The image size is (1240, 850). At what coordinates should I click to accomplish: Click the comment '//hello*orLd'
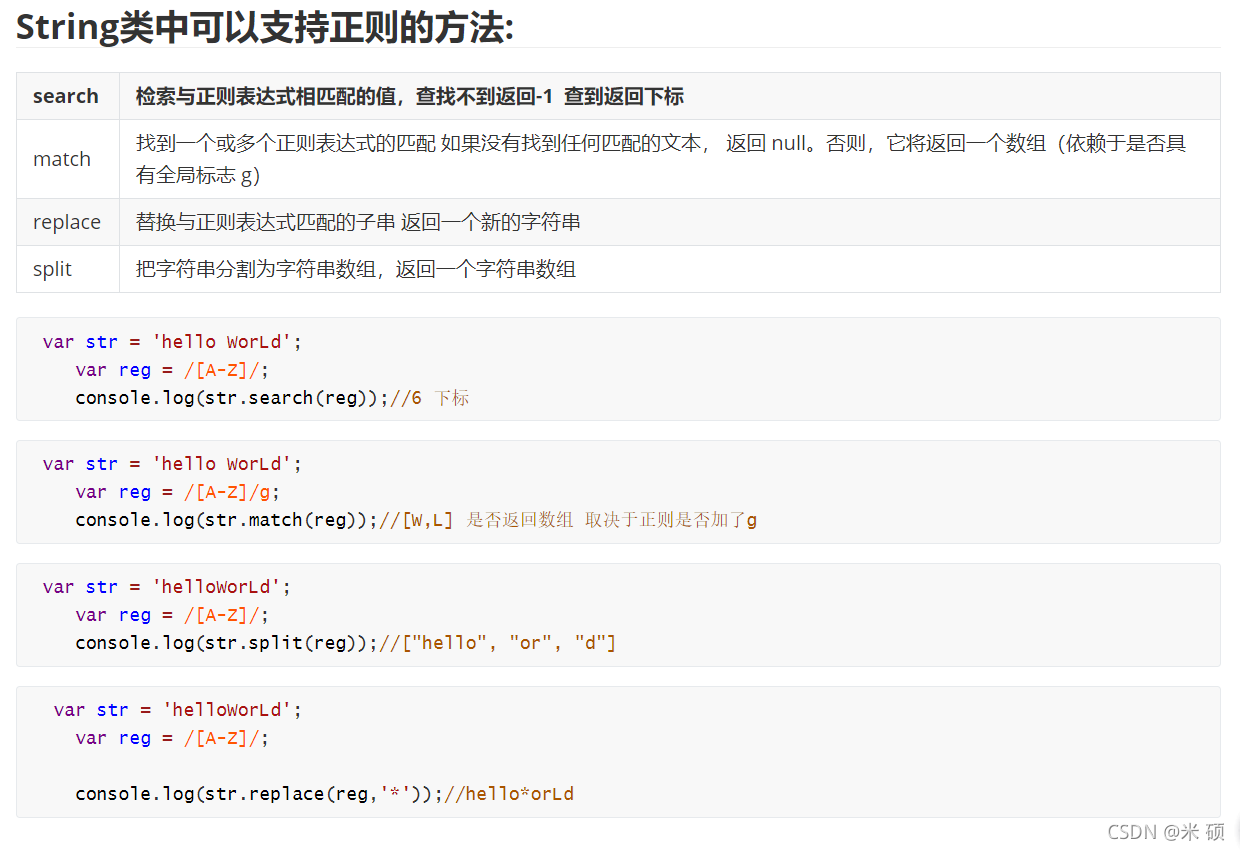(x=509, y=794)
